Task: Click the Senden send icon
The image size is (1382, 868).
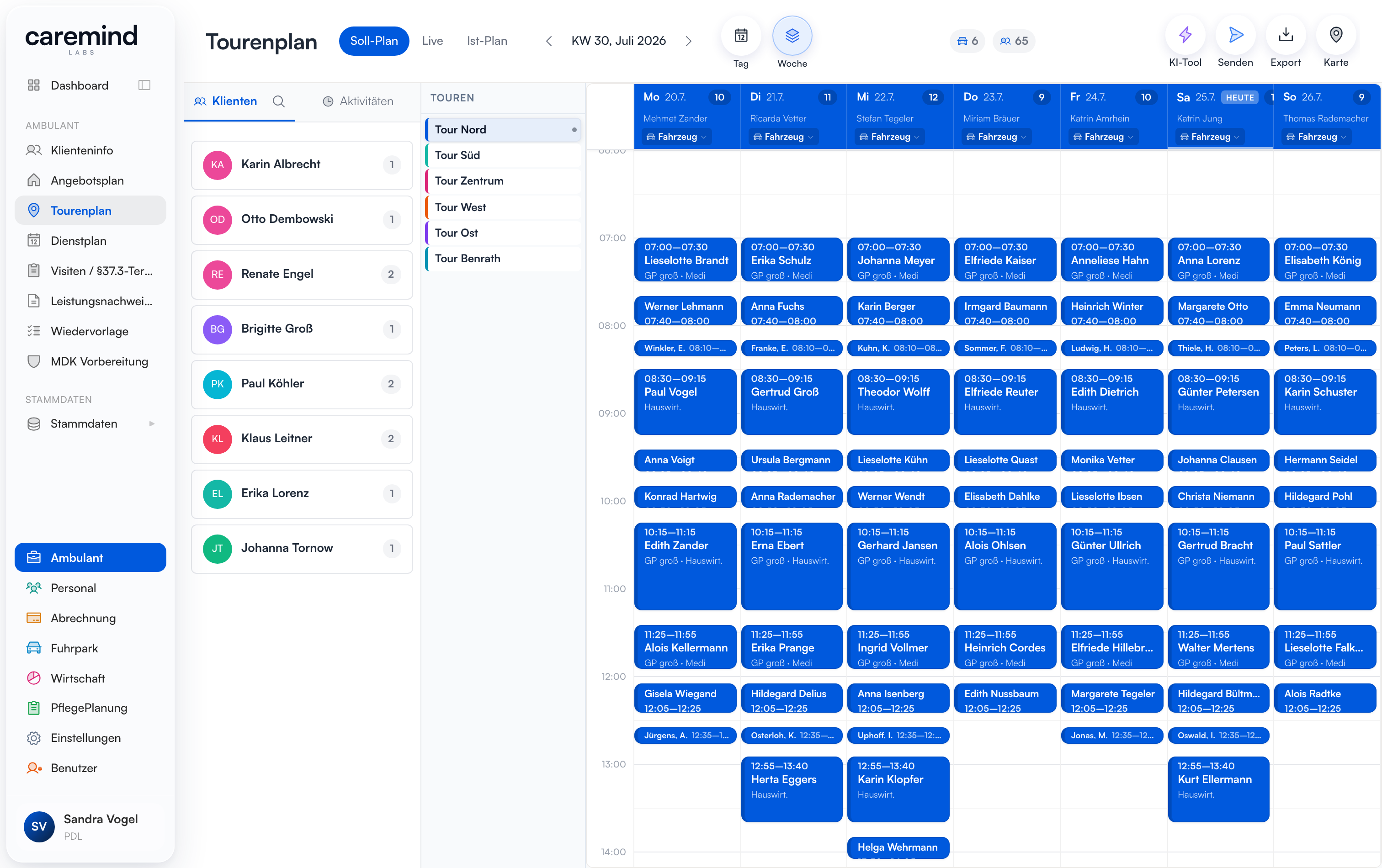Action: click(1236, 36)
